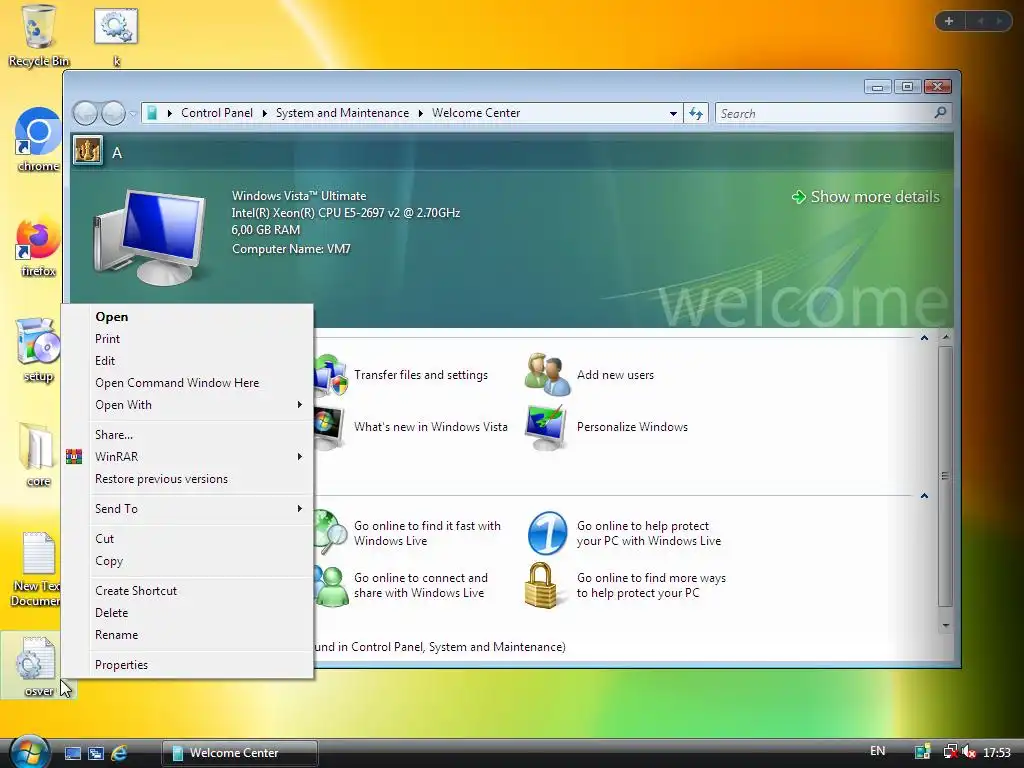Click Show more details link
The height and width of the screenshot is (768, 1024).
pyautogui.click(x=865, y=197)
